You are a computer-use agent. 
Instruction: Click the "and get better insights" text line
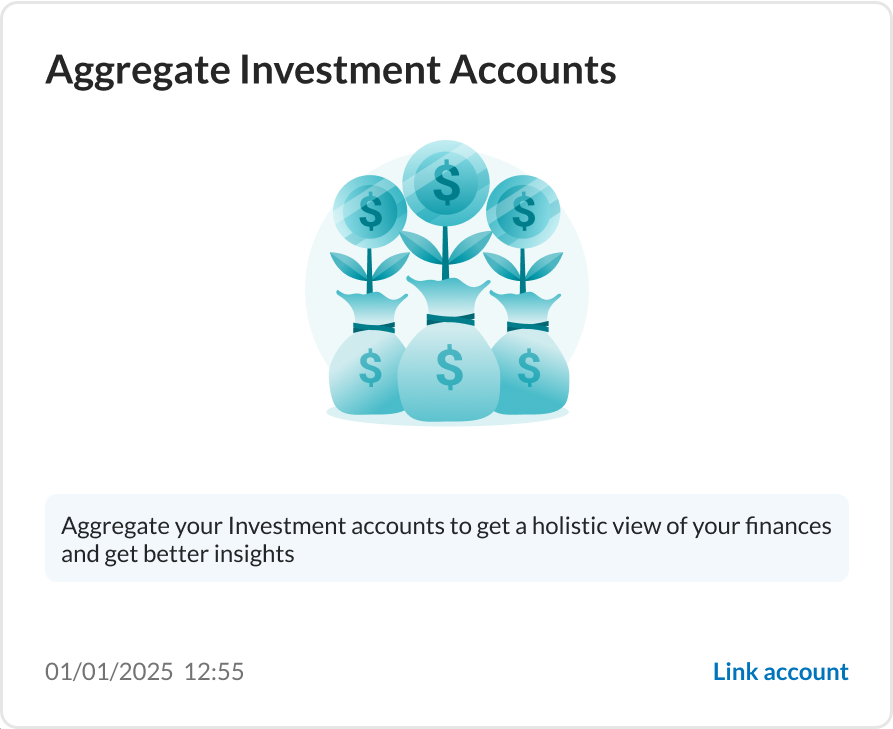click(178, 554)
